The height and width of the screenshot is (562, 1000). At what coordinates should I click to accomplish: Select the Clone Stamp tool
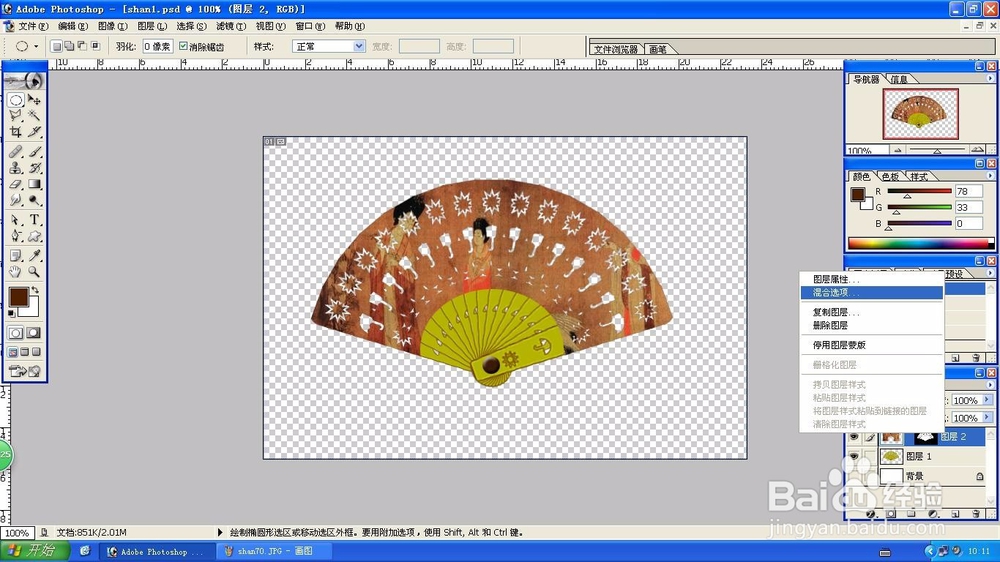click(16, 168)
